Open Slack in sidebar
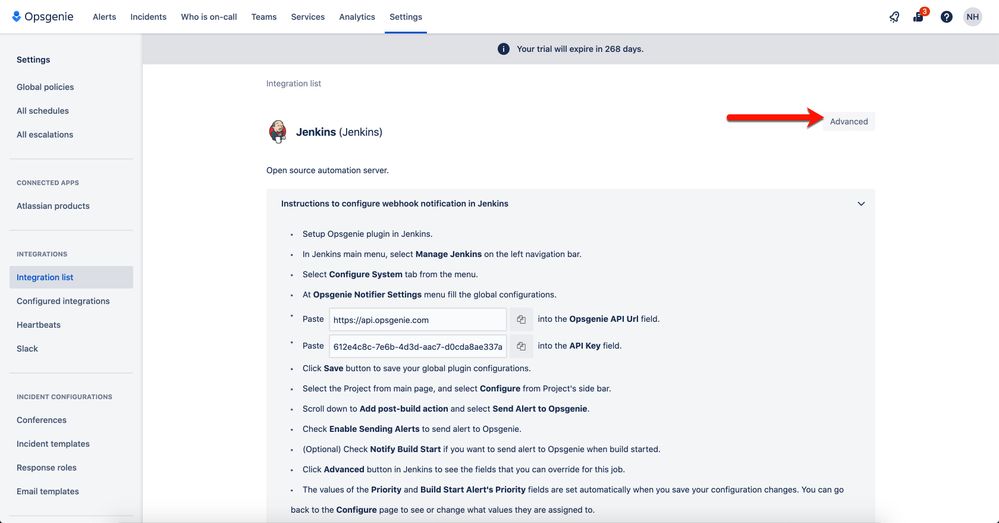The image size is (999, 523). pos(27,348)
